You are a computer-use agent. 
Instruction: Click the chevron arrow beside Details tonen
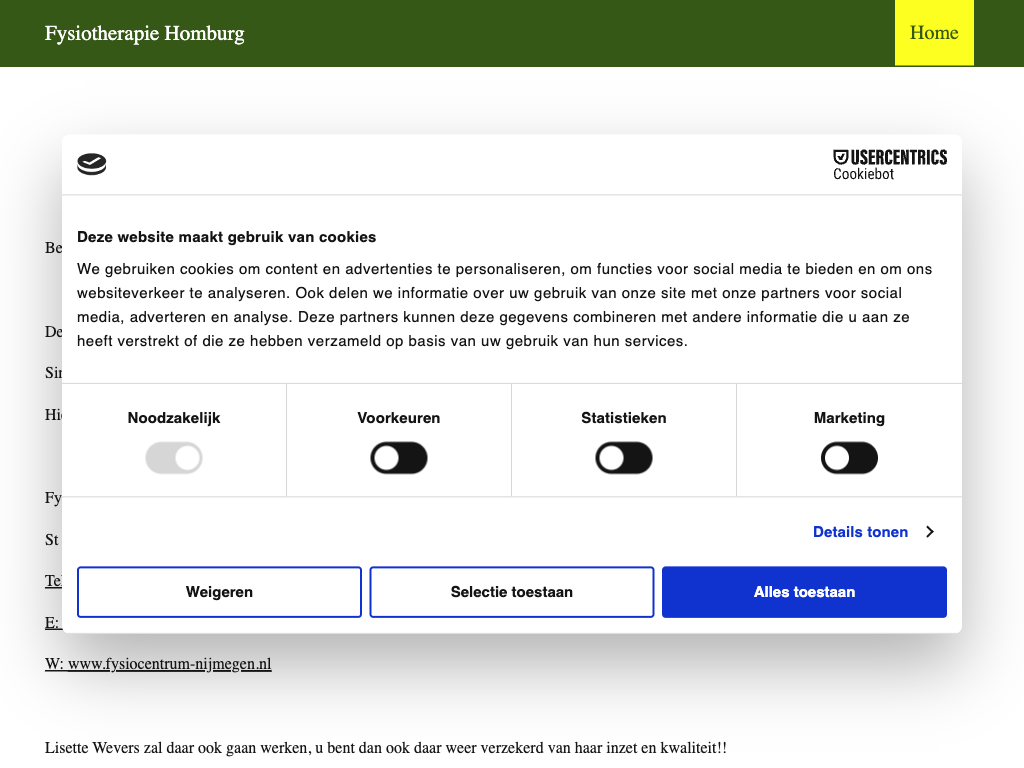tap(930, 532)
